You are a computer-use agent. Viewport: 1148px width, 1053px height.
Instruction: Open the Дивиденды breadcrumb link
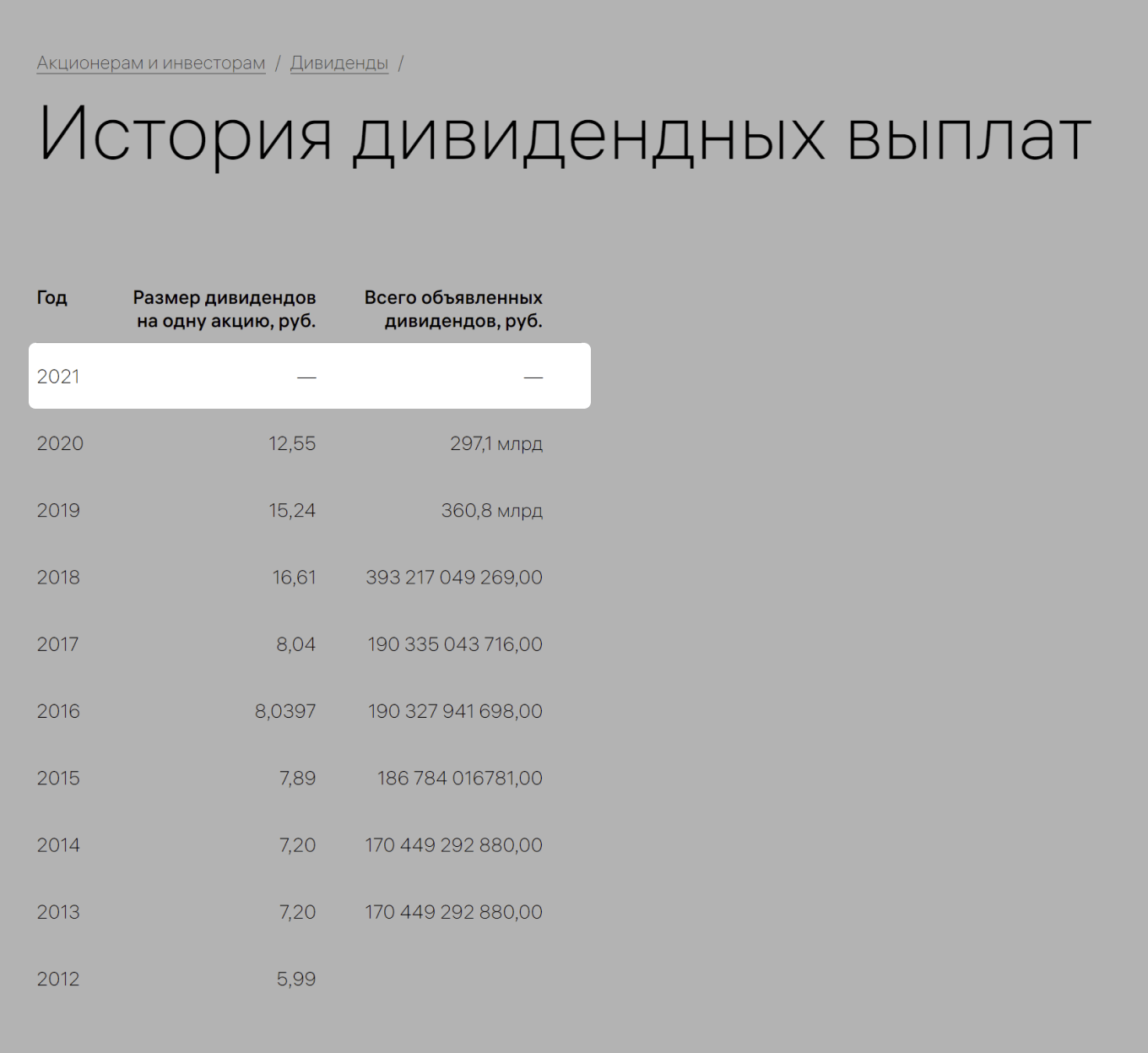coord(339,62)
